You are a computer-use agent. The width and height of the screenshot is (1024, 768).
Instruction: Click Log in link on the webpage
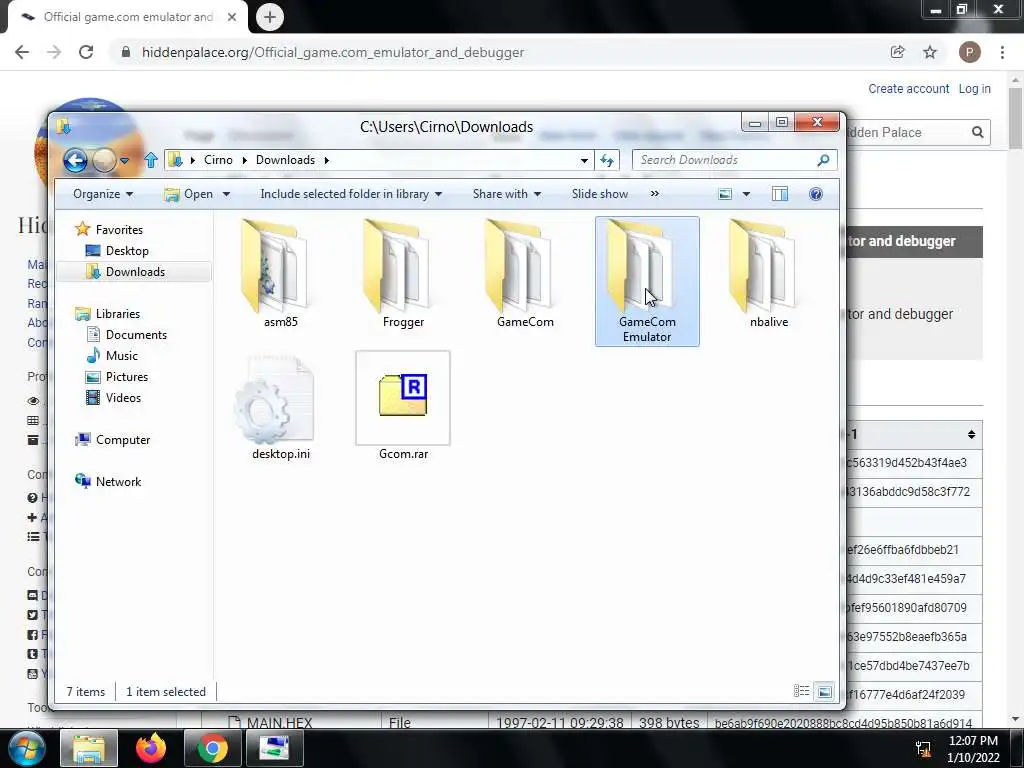click(x=974, y=89)
